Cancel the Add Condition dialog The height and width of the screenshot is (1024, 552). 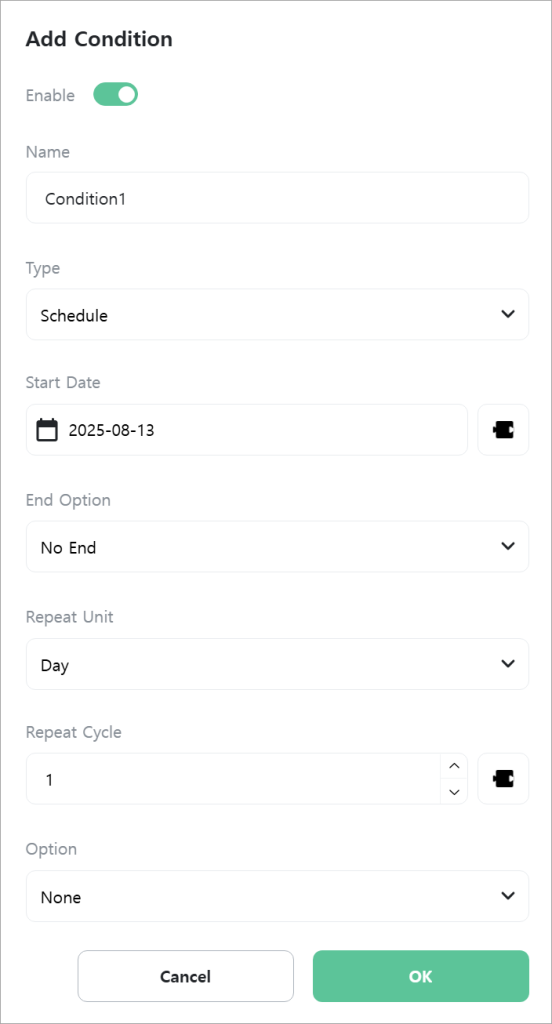pos(186,976)
